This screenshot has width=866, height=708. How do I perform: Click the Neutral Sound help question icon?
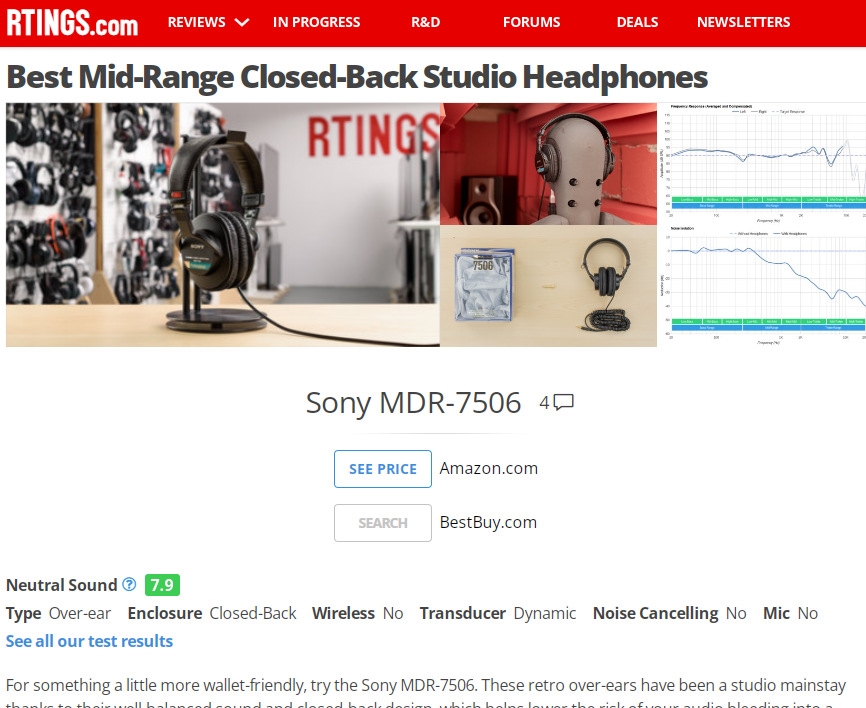click(129, 584)
